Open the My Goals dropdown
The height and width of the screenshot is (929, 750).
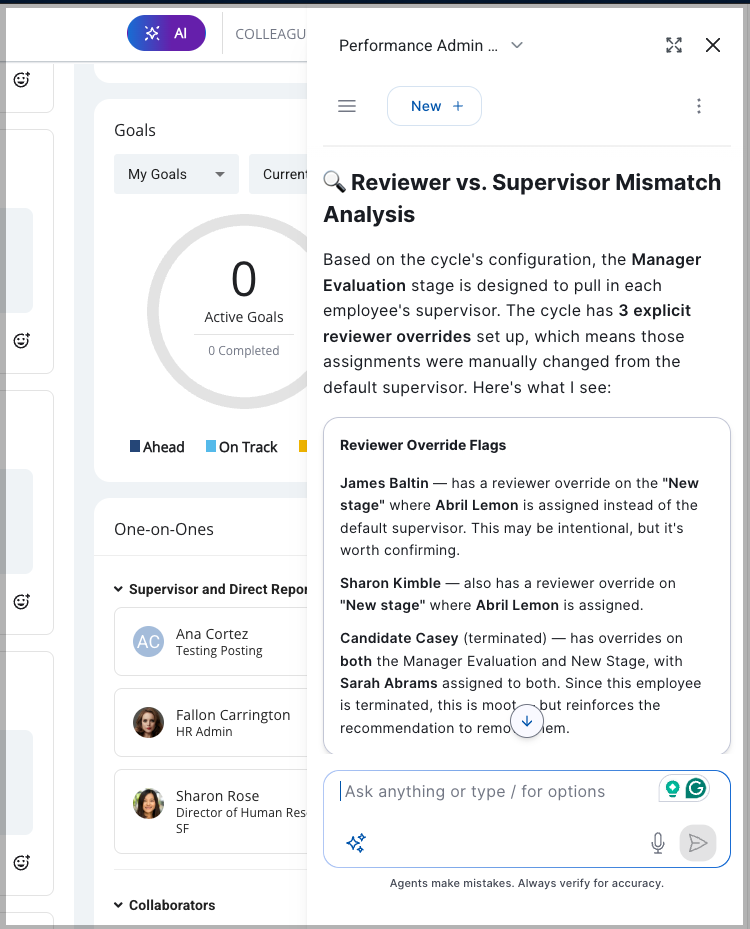(x=177, y=174)
